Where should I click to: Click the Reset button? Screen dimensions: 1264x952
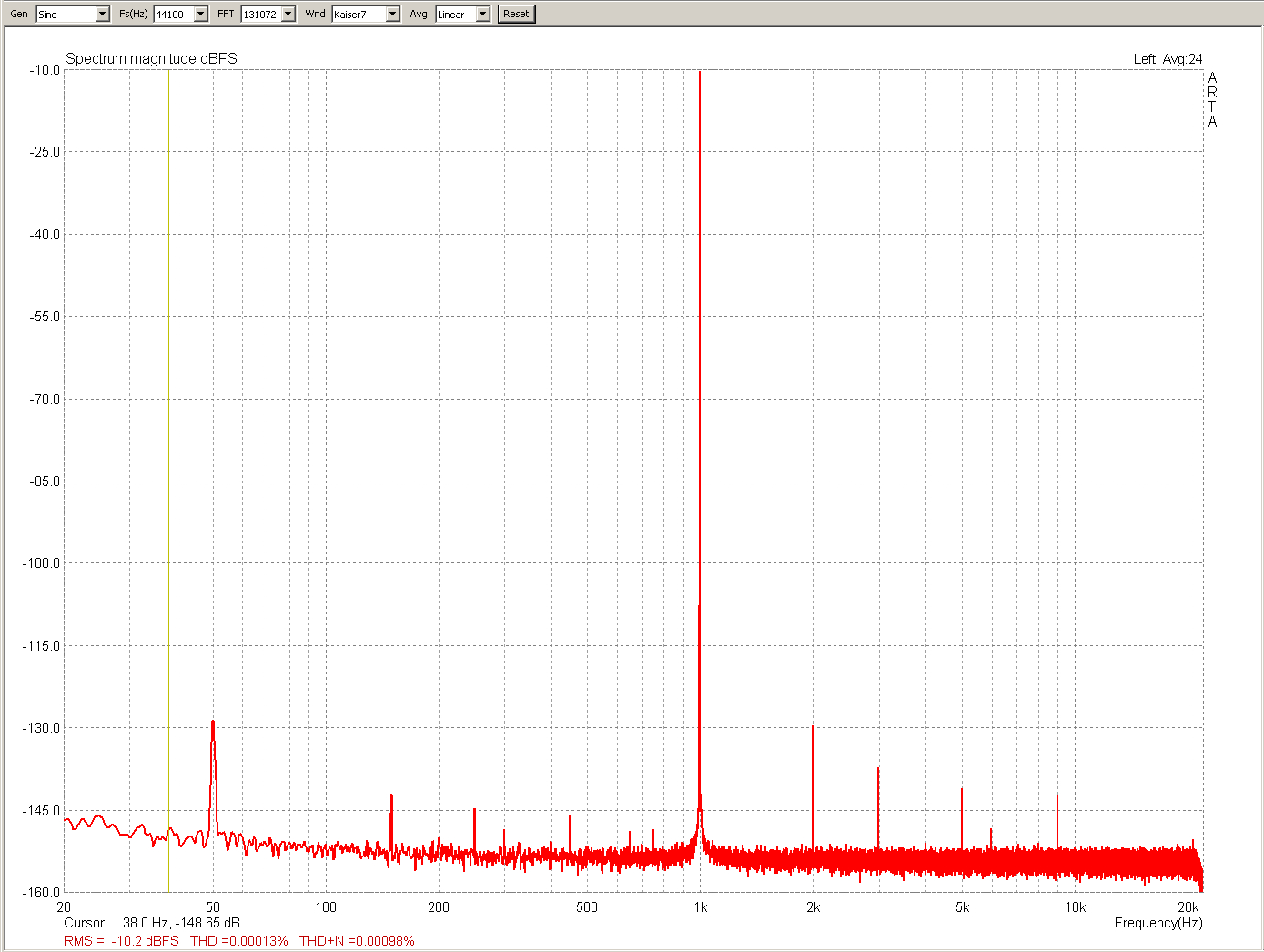[x=516, y=14]
